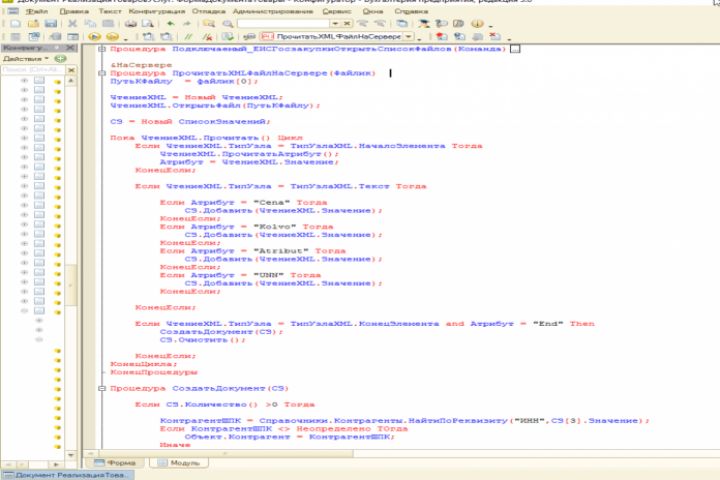Click the tree scrollbar up arrow
The image size is (720, 480).
71,81
